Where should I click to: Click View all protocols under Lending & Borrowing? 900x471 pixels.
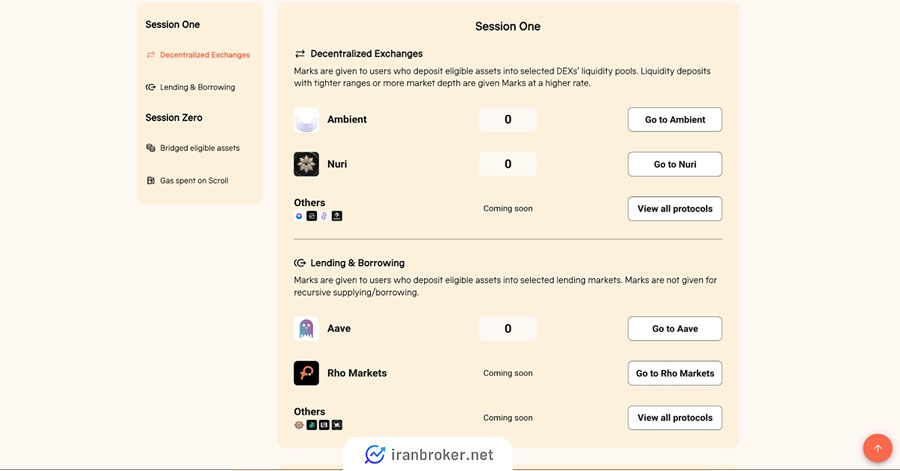click(675, 418)
